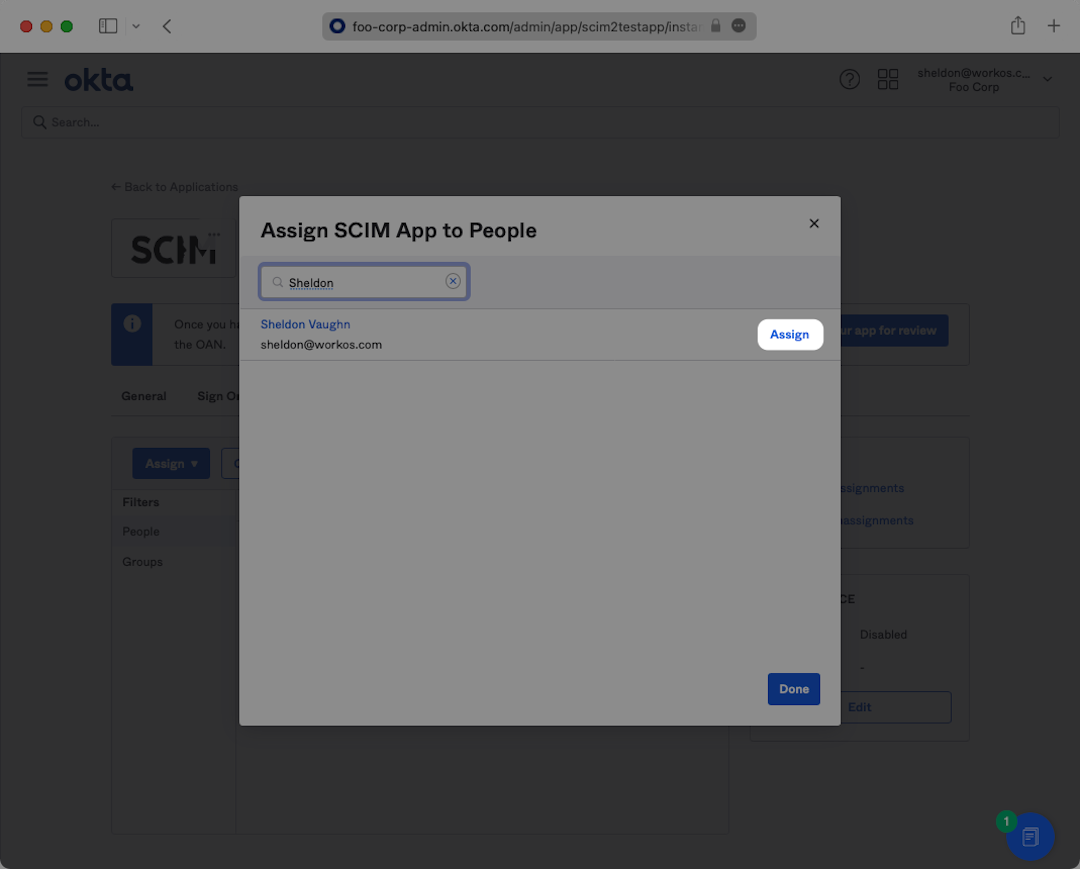Screen dimensions: 1080x869
Task: Expand the sheldon@workos account dropdown
Action: tap(1047, 80)
